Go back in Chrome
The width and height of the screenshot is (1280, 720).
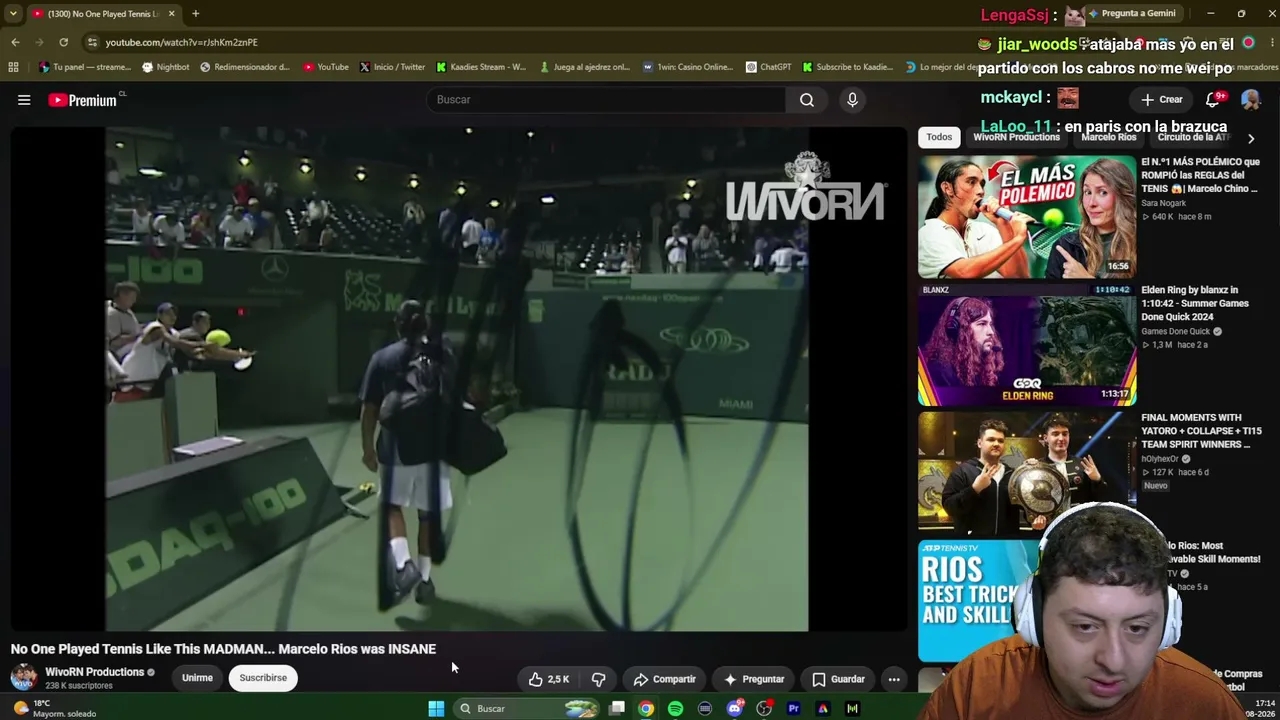coord(15,42)
